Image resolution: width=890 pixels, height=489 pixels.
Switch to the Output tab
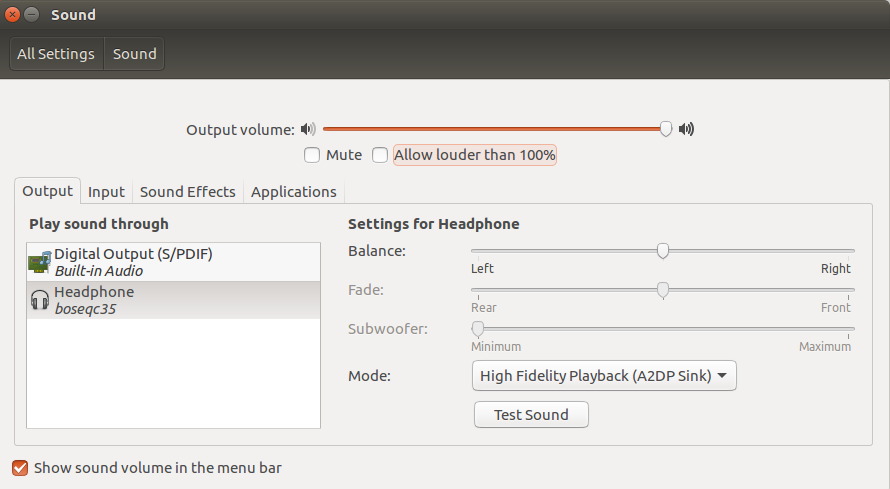(48, 191)
